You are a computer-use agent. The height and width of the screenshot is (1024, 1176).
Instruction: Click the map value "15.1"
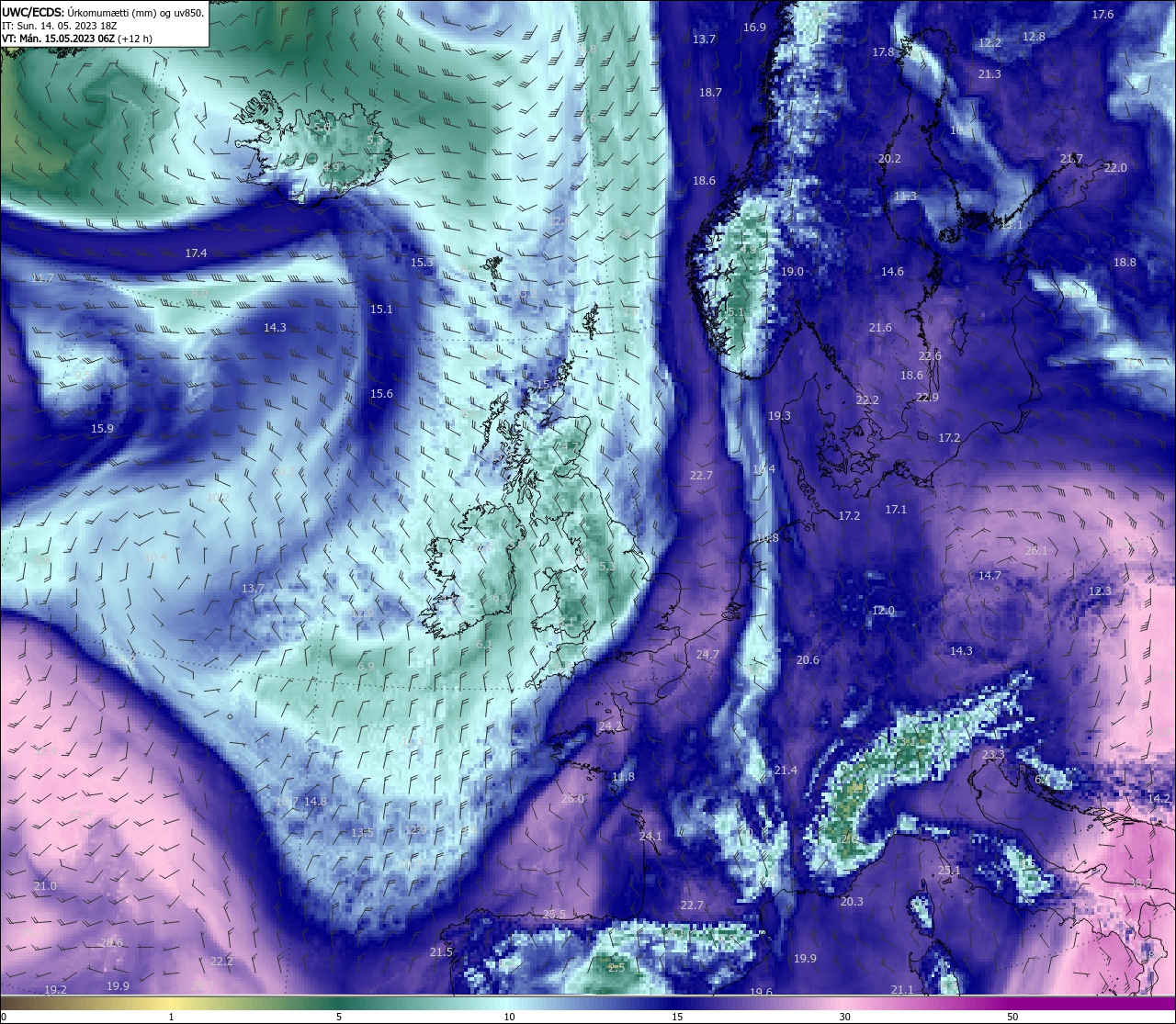click(x=381, y=309)
